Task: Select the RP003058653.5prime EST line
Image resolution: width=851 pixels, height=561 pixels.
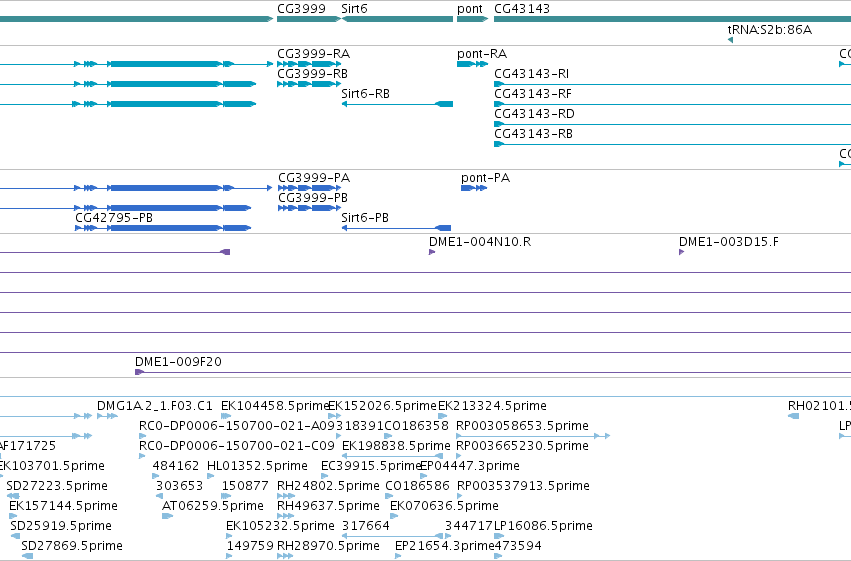Action: click(x=534, y=436)
